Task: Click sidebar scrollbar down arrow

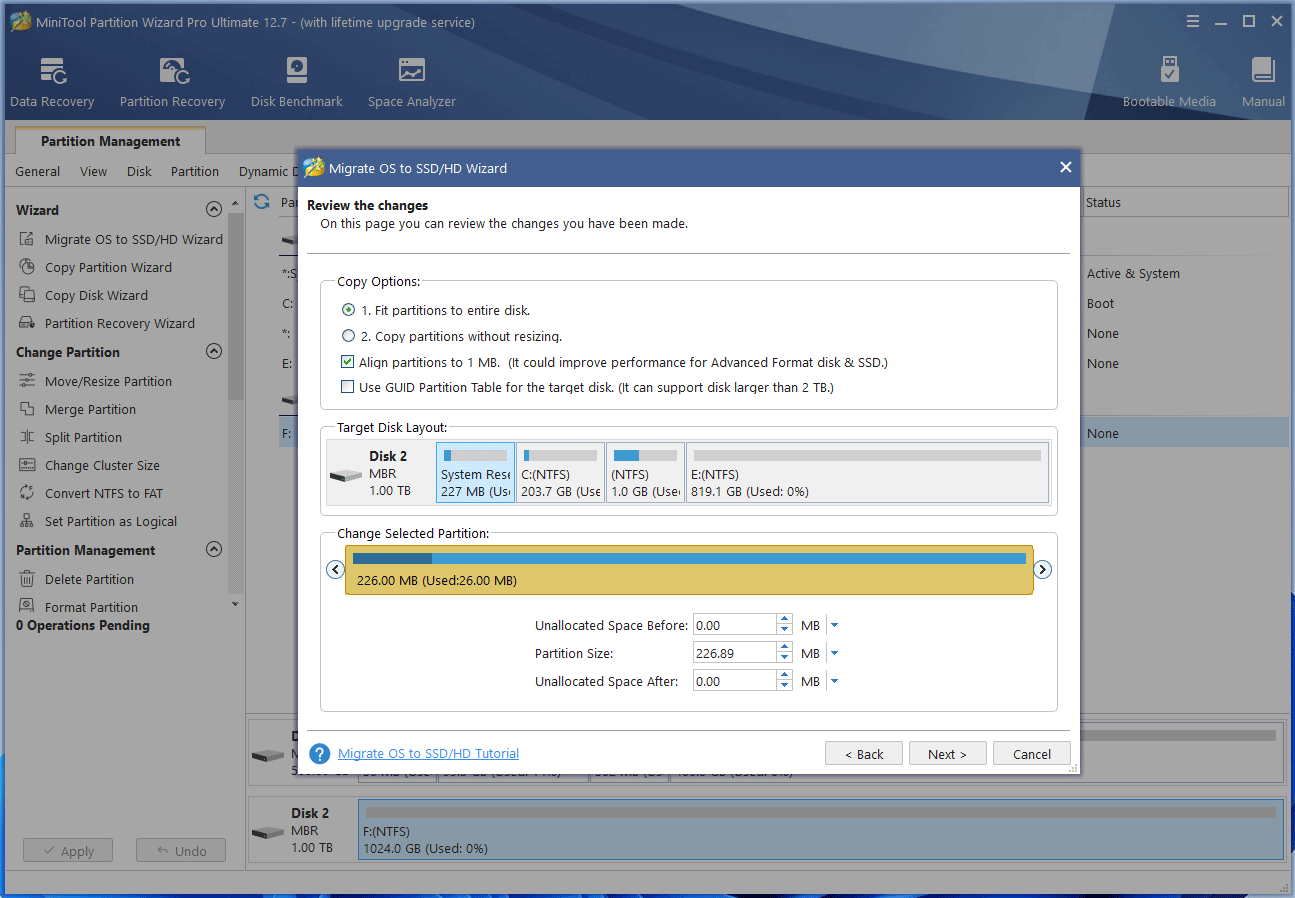Action: coord(235,604)
